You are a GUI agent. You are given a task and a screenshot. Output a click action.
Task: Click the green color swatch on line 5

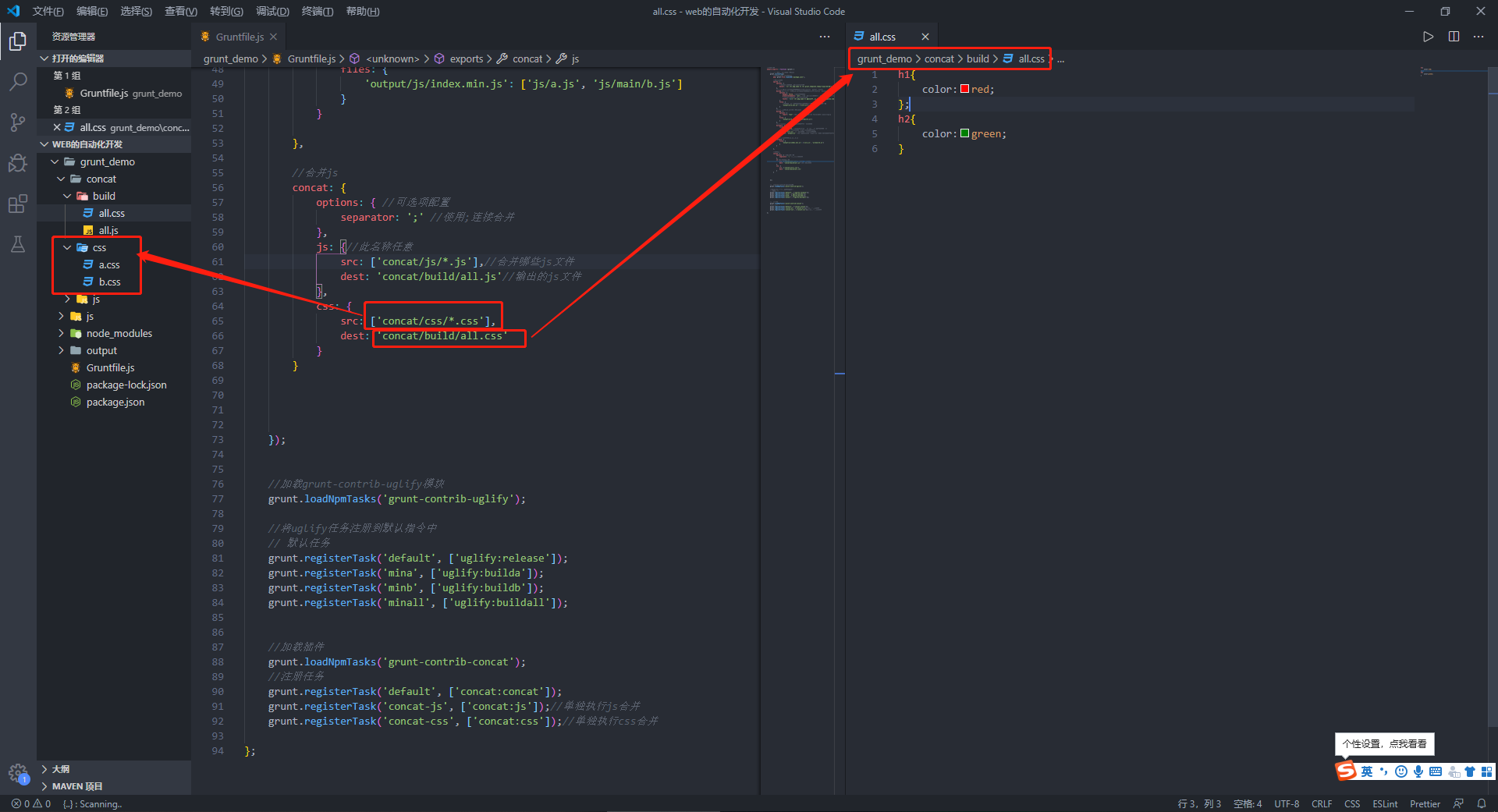click(x=964, y=133)
